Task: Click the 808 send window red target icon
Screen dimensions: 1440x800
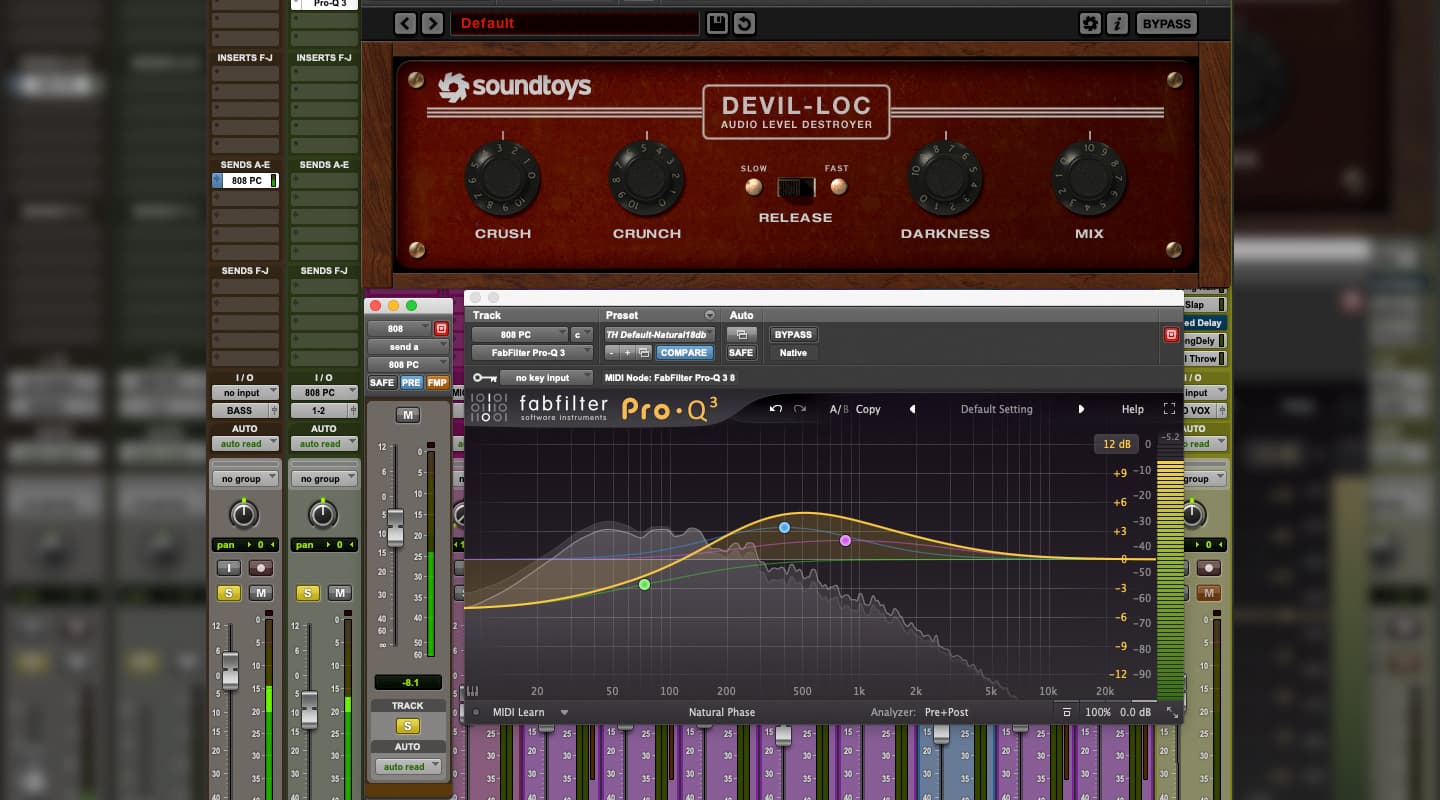Action: coord(441,328)
